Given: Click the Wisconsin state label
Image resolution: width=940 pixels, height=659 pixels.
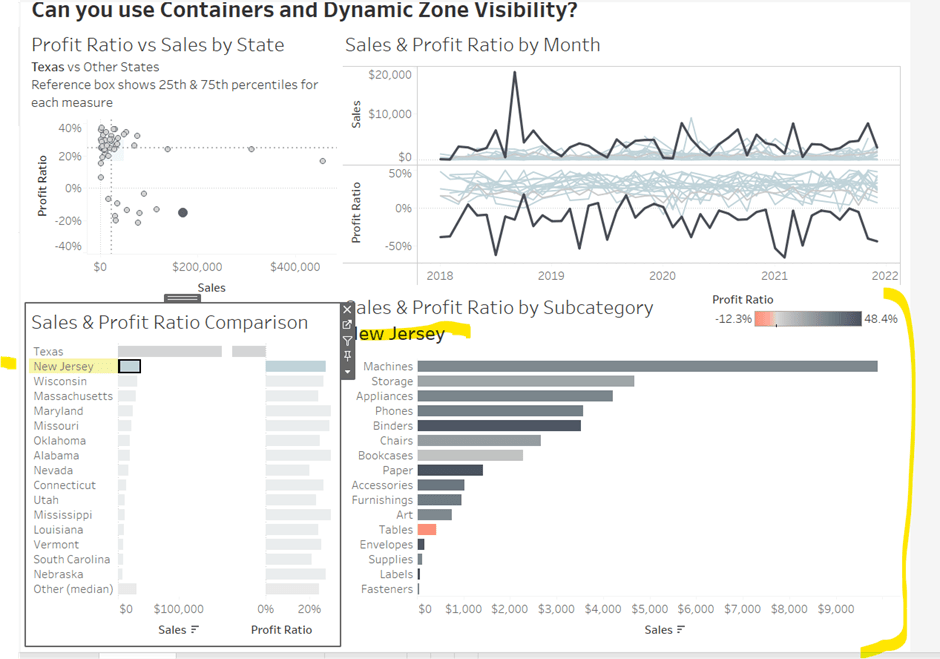Looking at the screenshot, I should click(60, 381).
